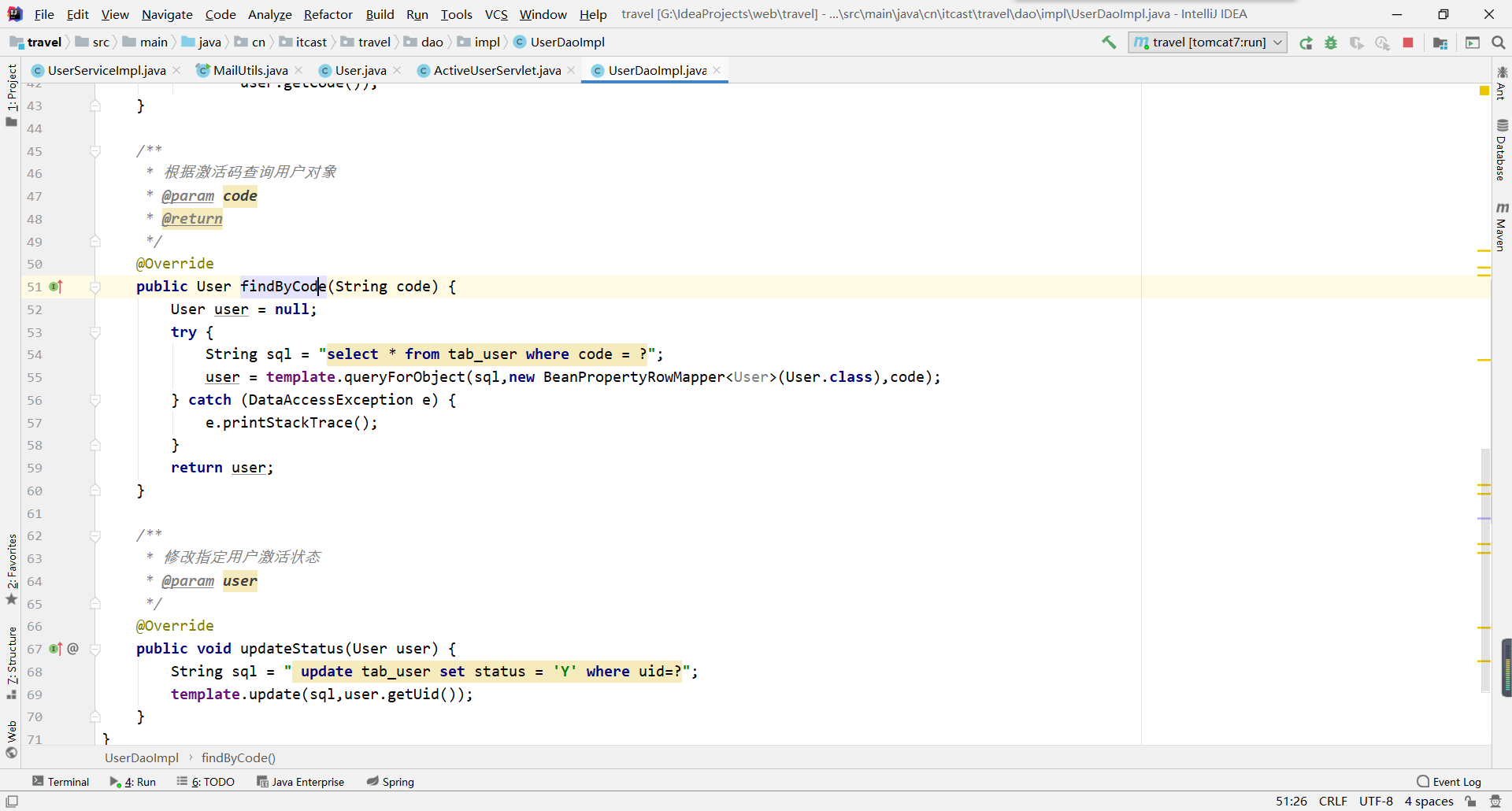This screenshot has width=1512, height=811.
Task: Open the Database tool window
Action: tap(1501, 150)
